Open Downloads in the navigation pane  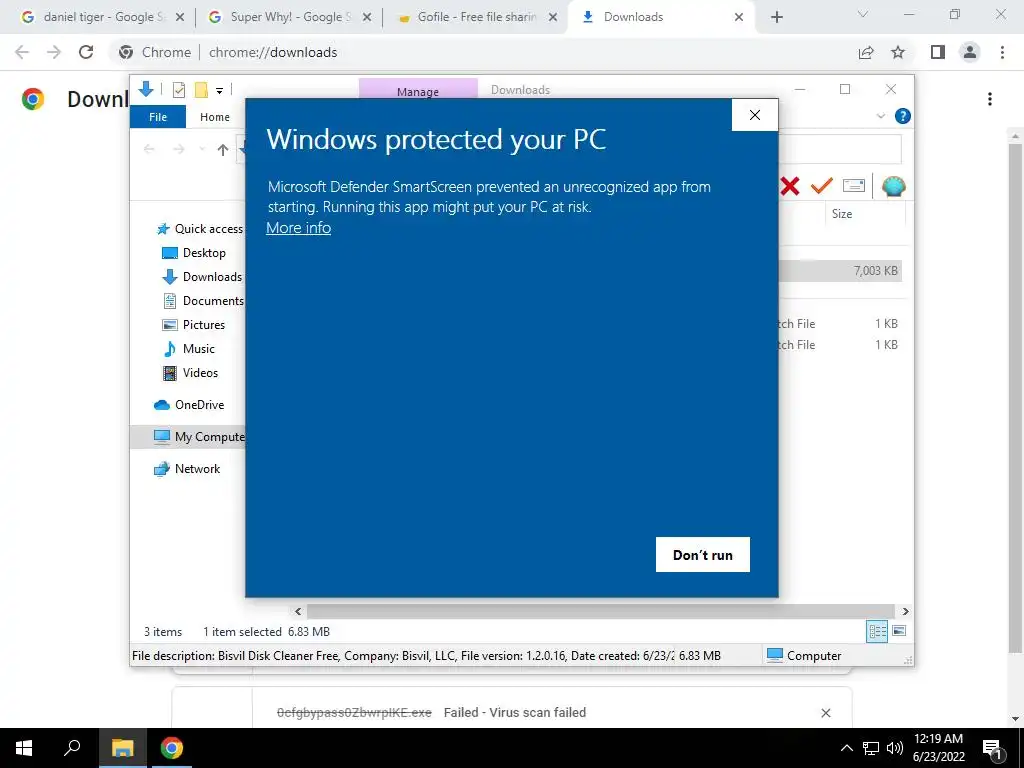point(202,277)
